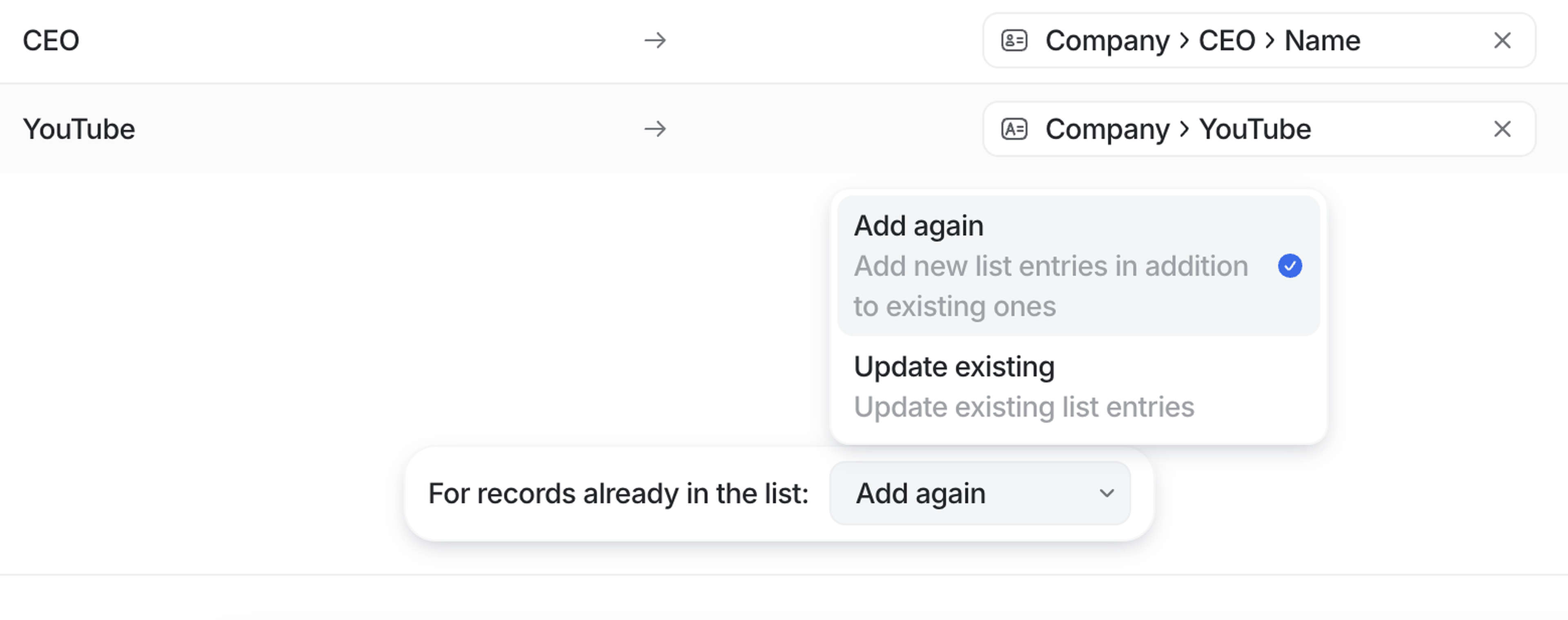Click the chevron arrow on the Add again dropdown
1568x620 pixels.
point(1107,493)
